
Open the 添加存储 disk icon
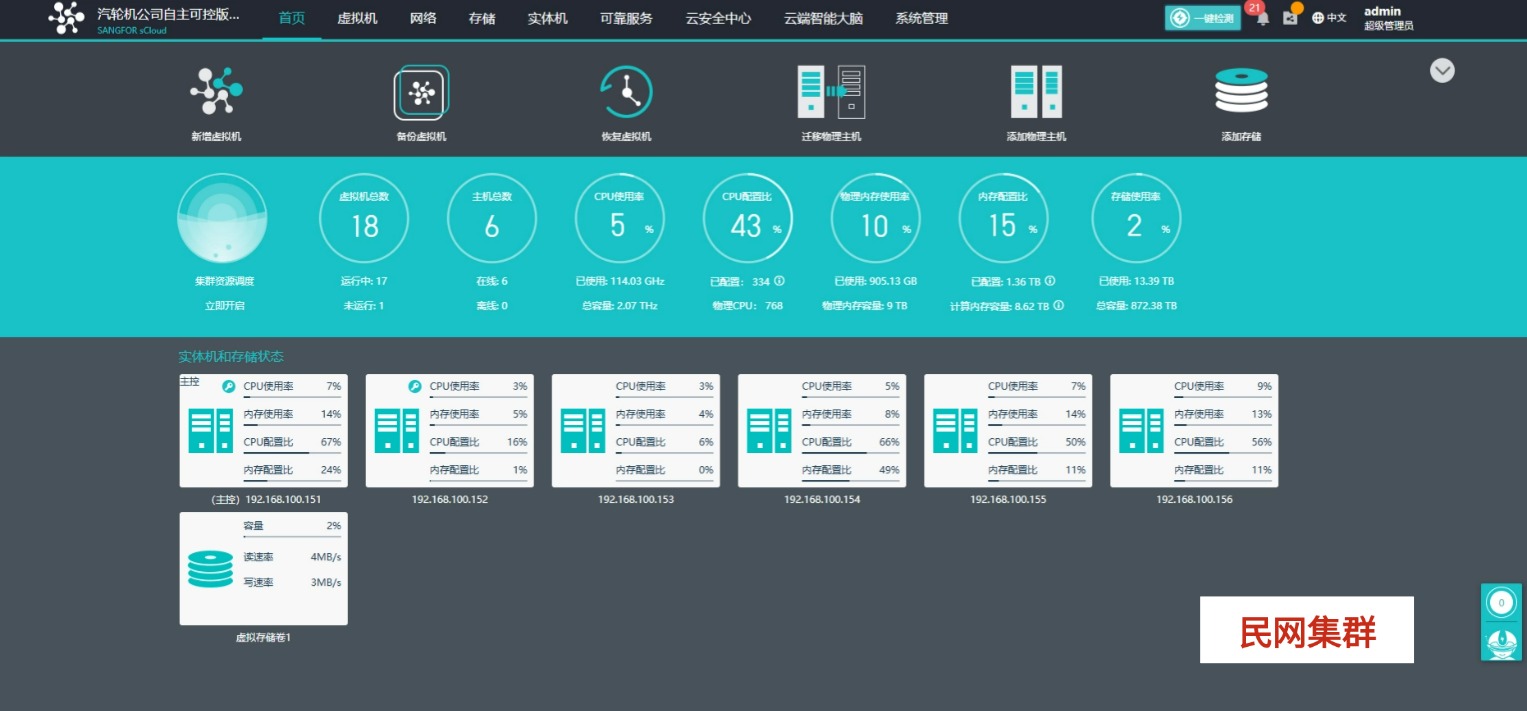tap(1241, 92)
